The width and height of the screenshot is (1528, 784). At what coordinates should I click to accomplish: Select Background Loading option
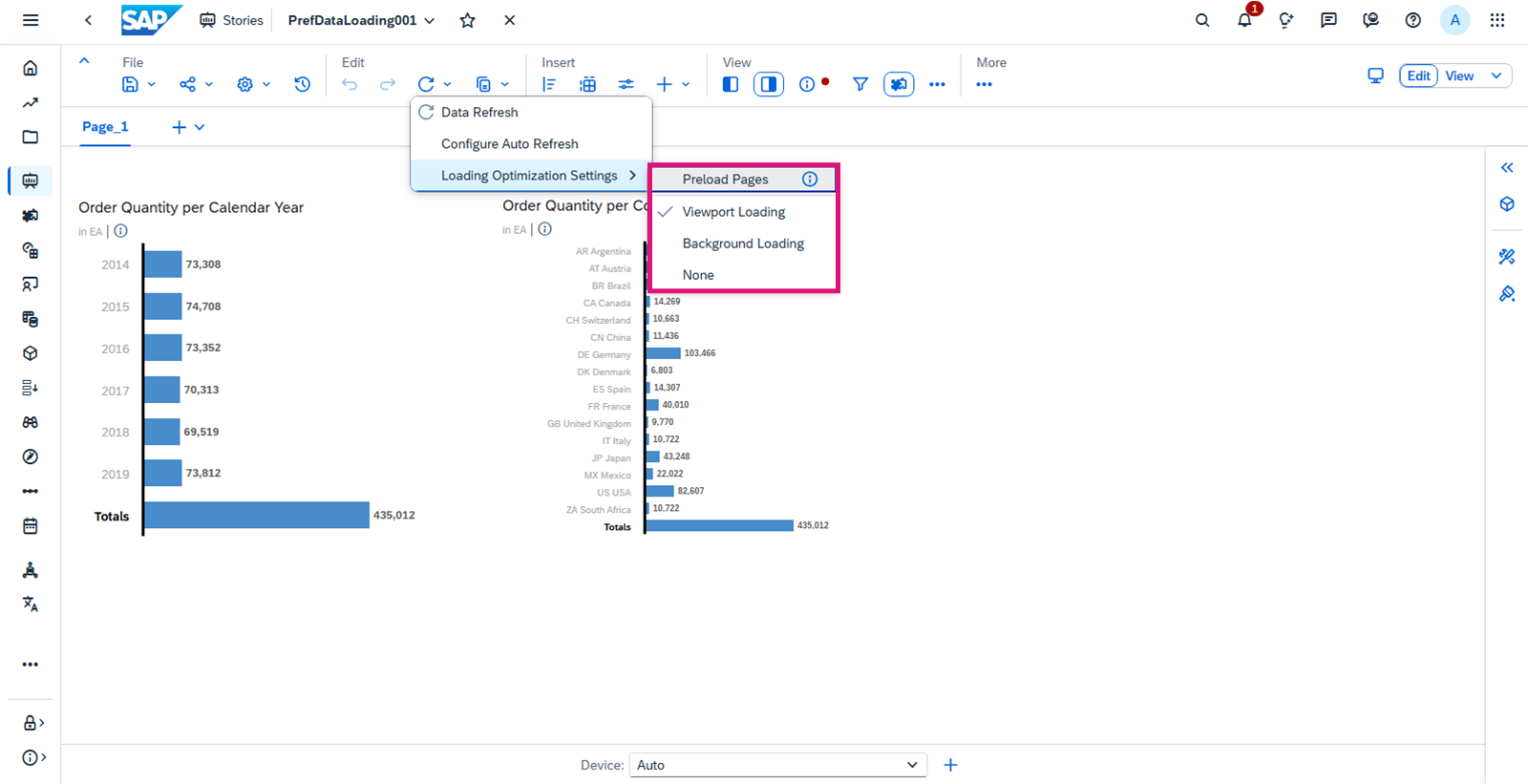[743, 243]
